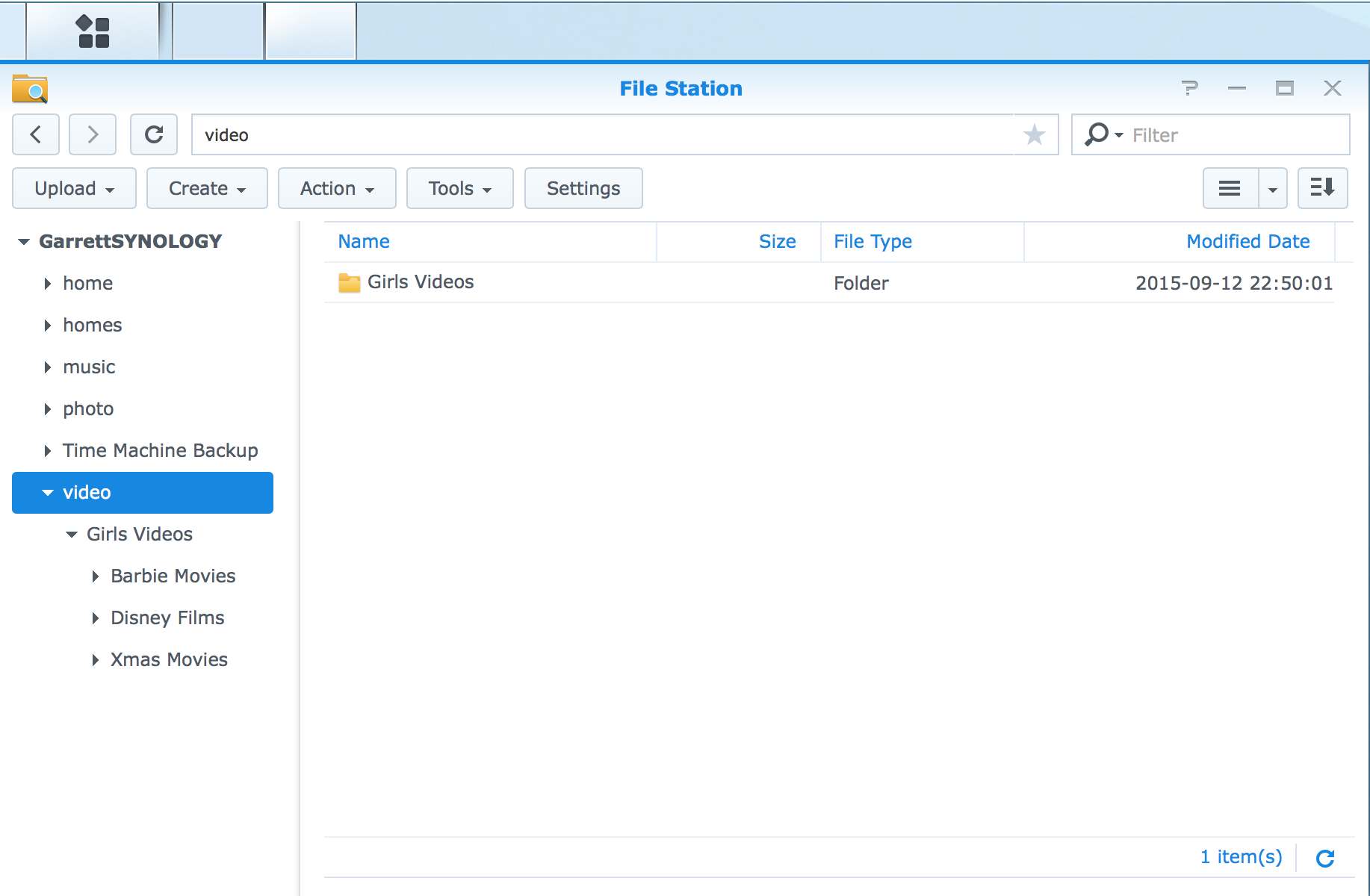Open the search magnifier options

tap(1103, 134)
